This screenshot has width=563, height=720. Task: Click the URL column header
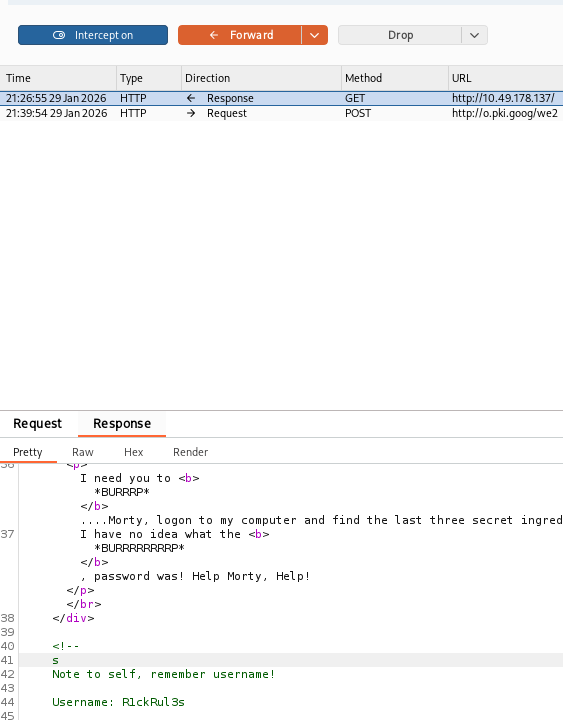(505, 78)
